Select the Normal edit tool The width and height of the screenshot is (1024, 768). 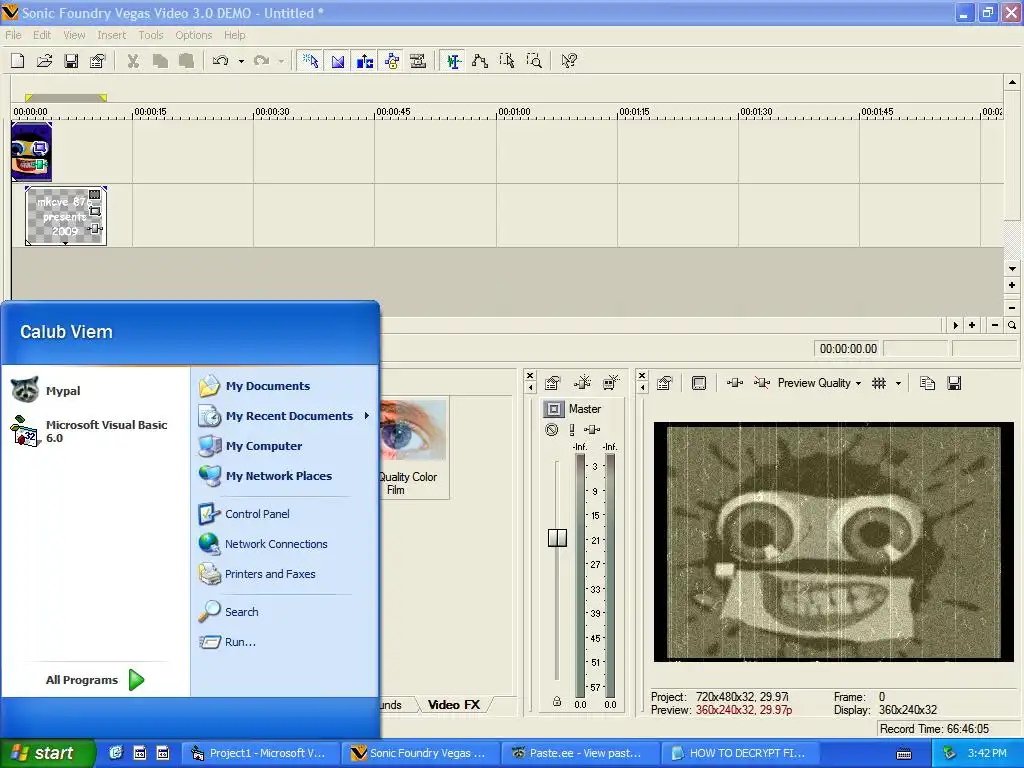pyautogui.click(x=453, y=61)
